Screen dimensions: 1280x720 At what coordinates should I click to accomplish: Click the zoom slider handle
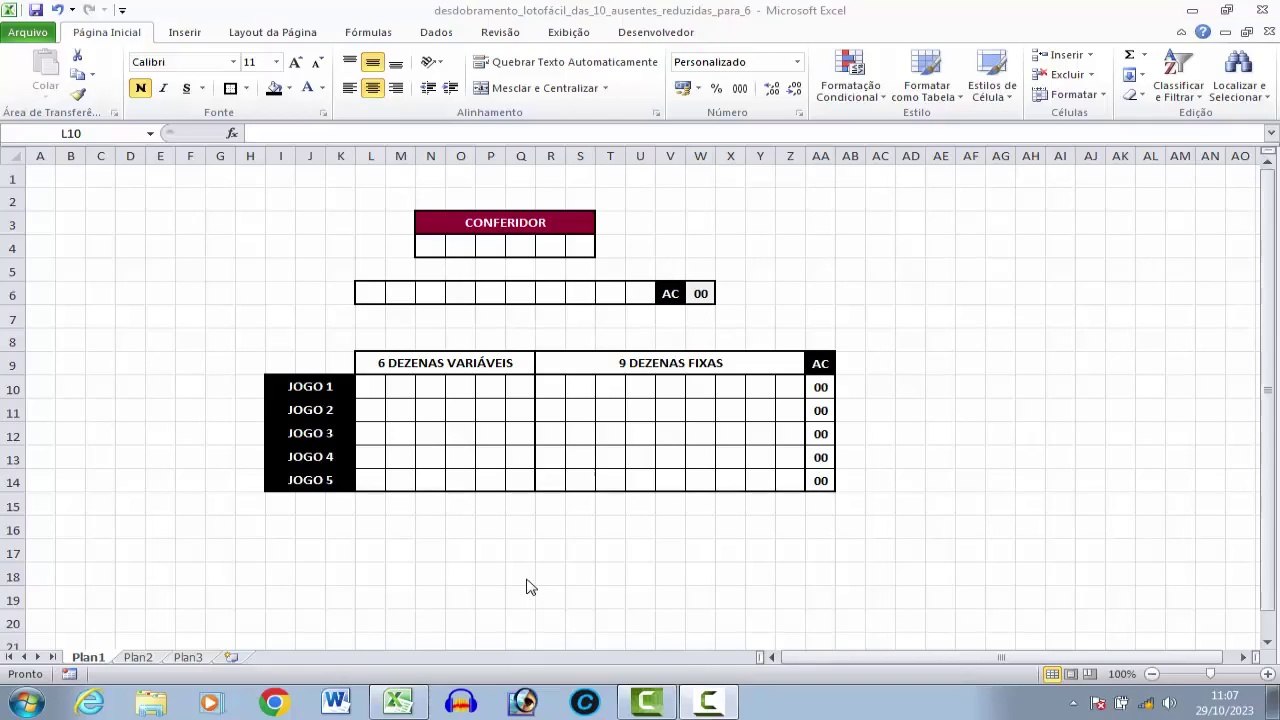click(x=1209, y=674)
